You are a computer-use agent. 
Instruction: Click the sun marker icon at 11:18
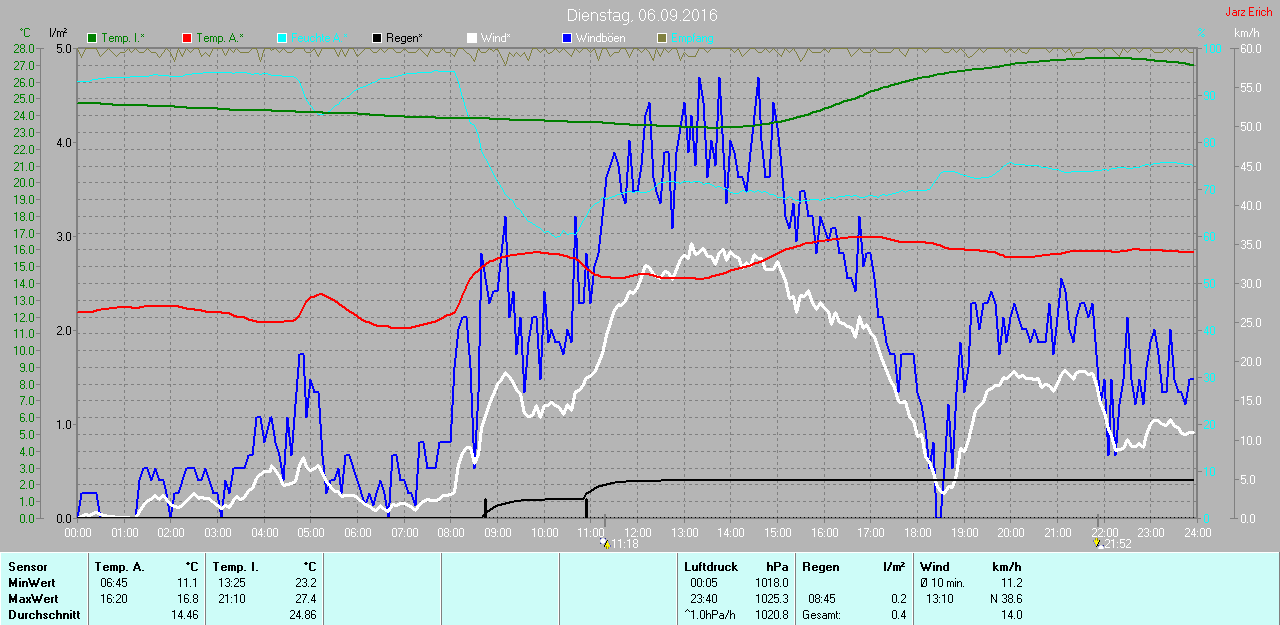click(604, 544)
